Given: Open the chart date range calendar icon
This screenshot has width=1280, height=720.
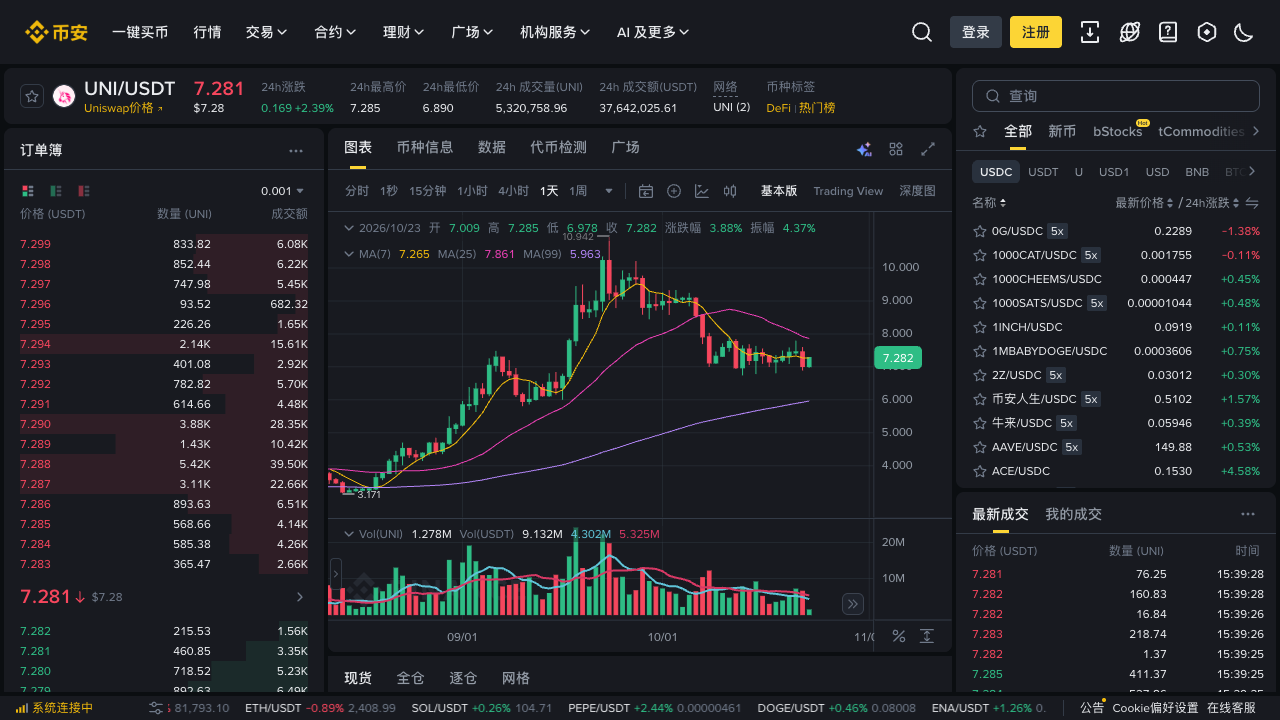Looking at the screenshot, I should click(x=646, y=191).
